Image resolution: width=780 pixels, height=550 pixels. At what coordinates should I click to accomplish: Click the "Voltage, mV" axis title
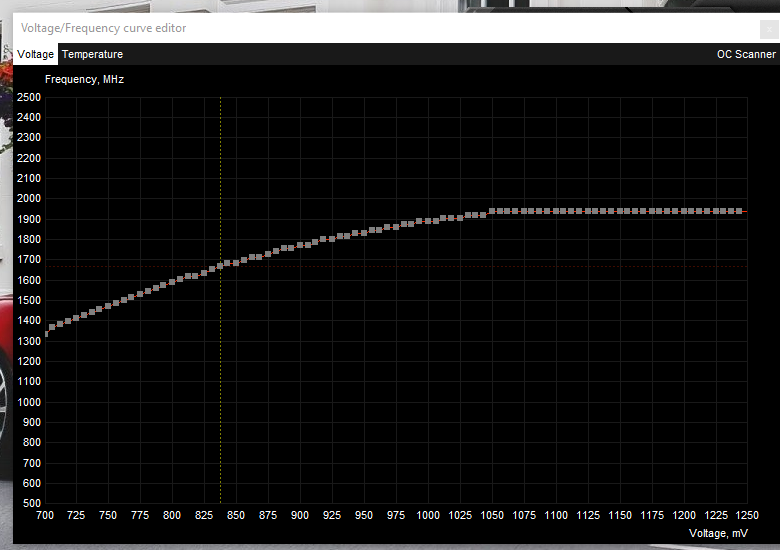[x=718, y=533]
